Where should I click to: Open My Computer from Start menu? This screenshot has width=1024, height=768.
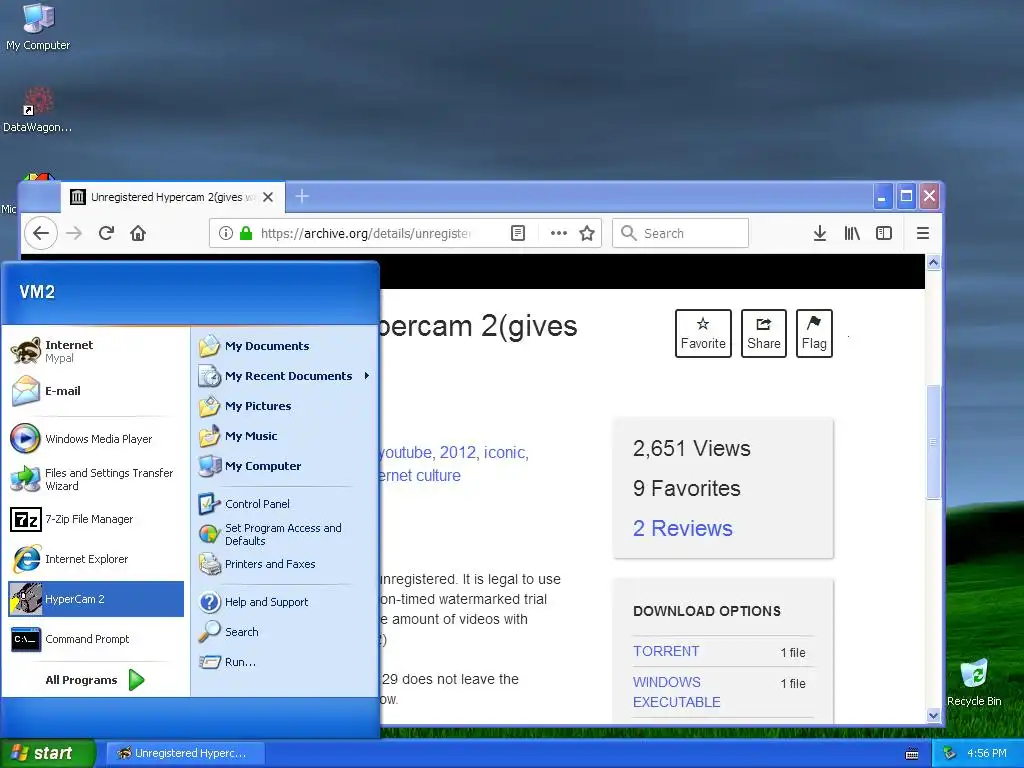point(284,466)
